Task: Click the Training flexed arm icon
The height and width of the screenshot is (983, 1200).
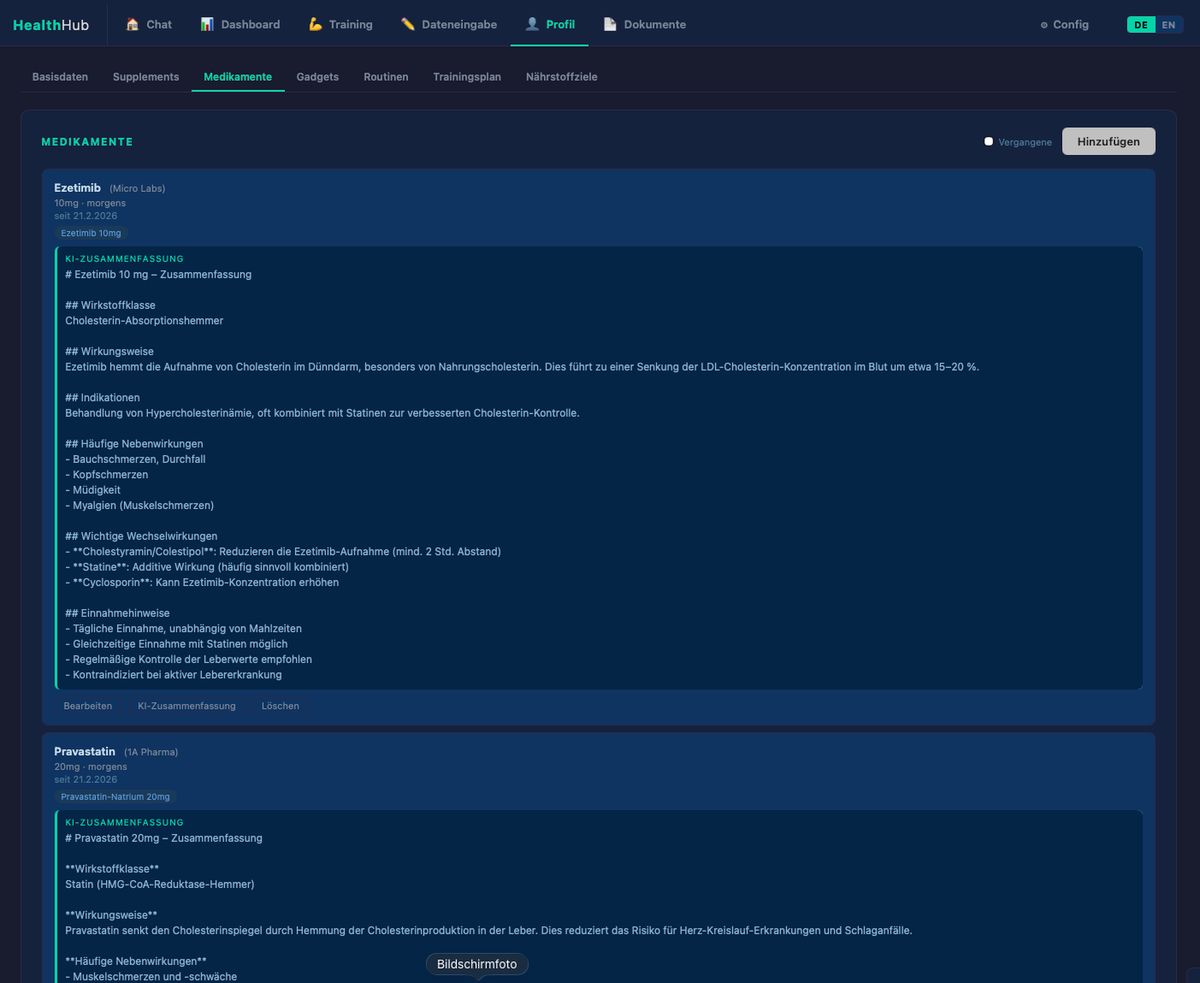Action: [x=315, y=25]
